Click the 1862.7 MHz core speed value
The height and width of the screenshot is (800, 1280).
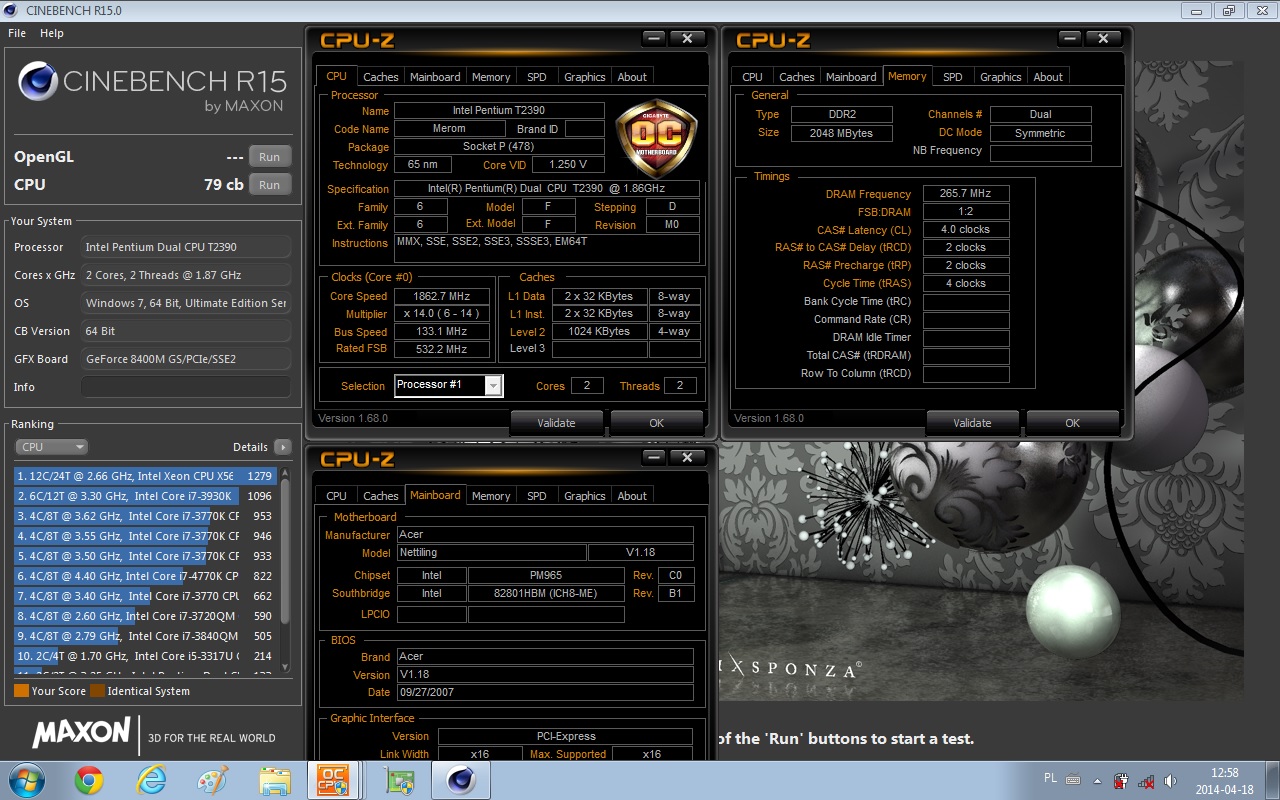pyautogui.click(x=441, y=297)
